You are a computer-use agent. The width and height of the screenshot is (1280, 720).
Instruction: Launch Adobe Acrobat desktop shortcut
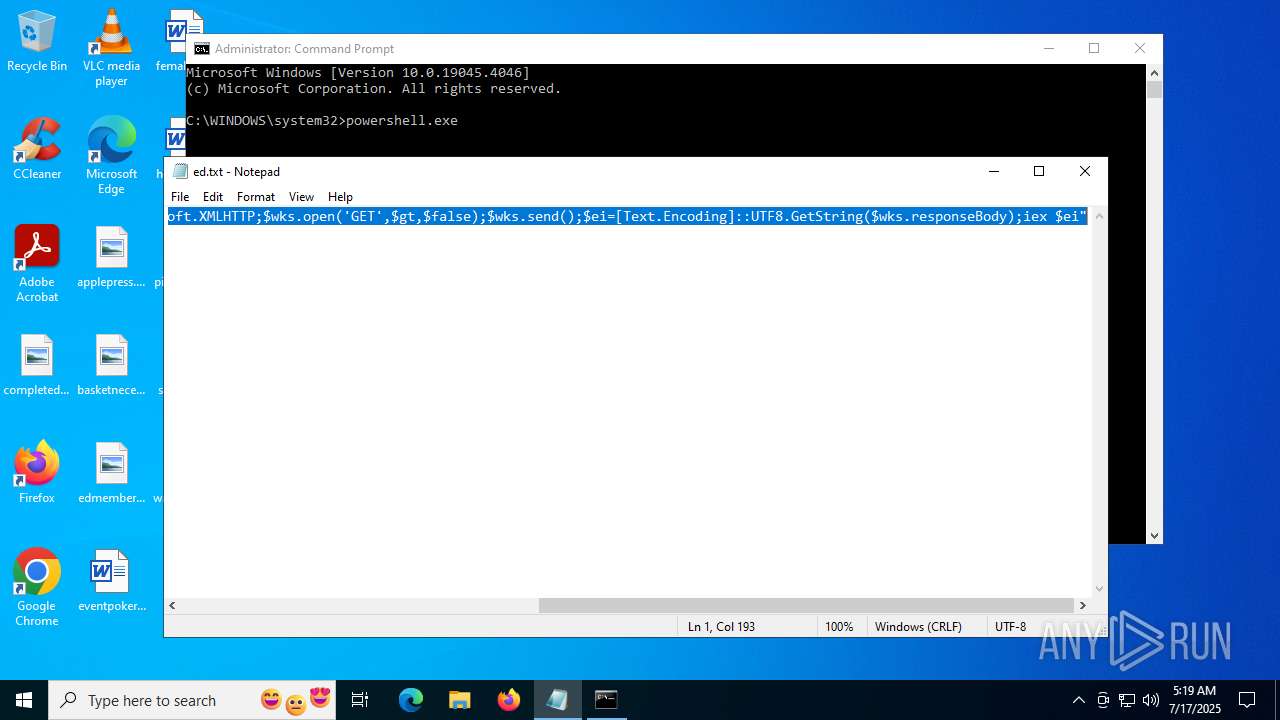[37, 263]
